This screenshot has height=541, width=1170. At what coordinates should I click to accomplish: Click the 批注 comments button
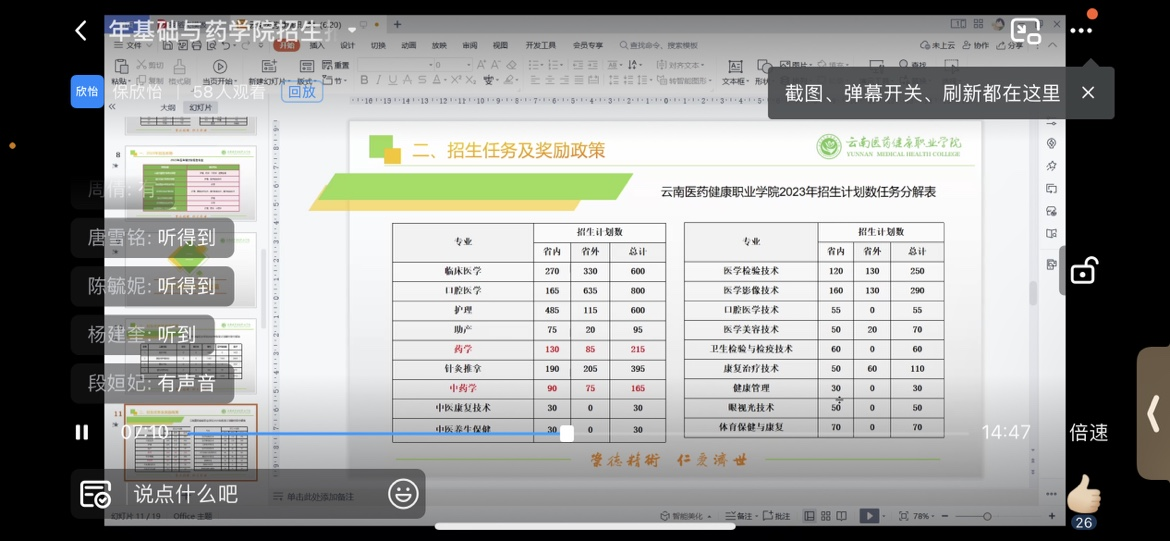[778, 516]
